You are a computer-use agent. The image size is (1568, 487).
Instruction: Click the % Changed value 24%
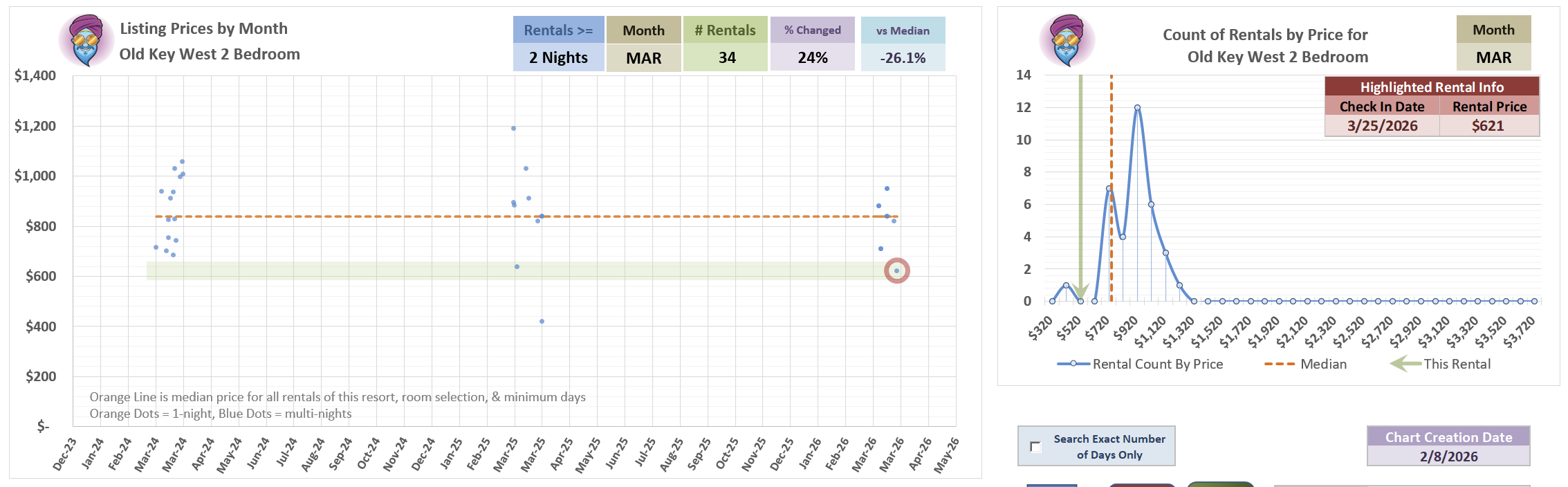point(812,58)
